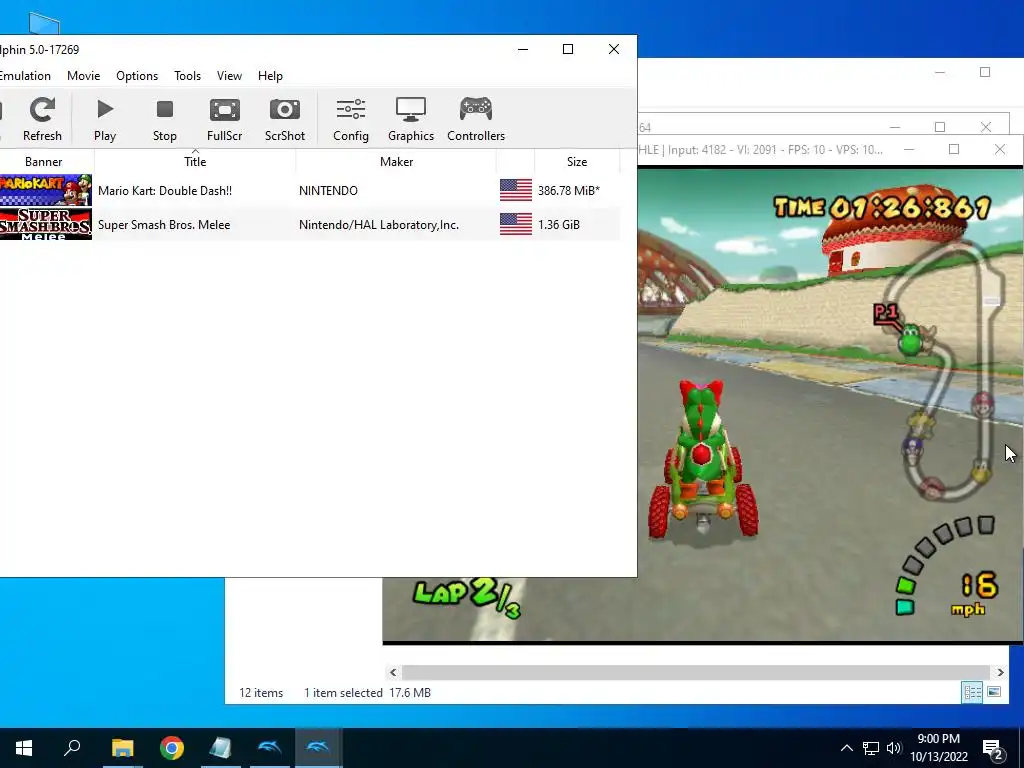Click Nintendo/HAL Laboratory,Inc. maker cell
Screen dimensions: 1024x768
click(x=379, y=225)
